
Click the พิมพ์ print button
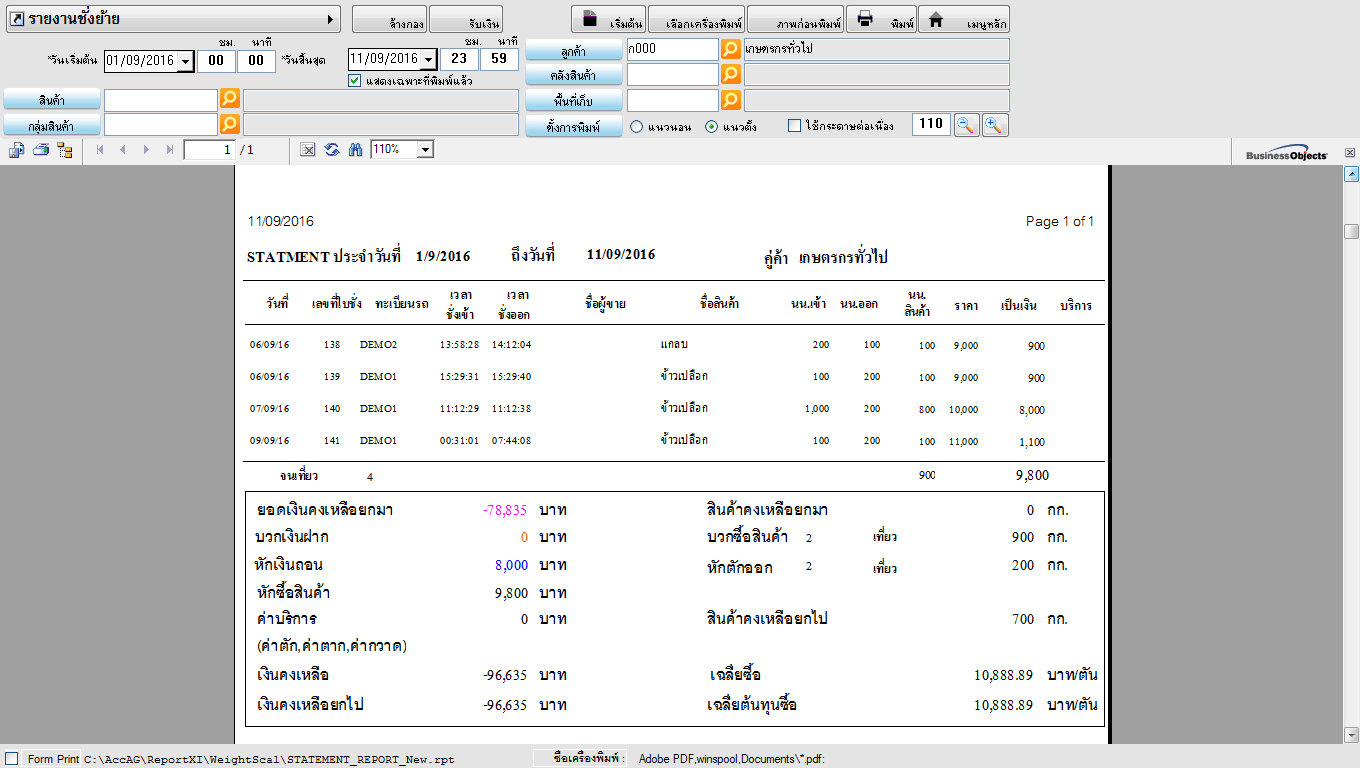pyautogui.click(x=881, y=20)
